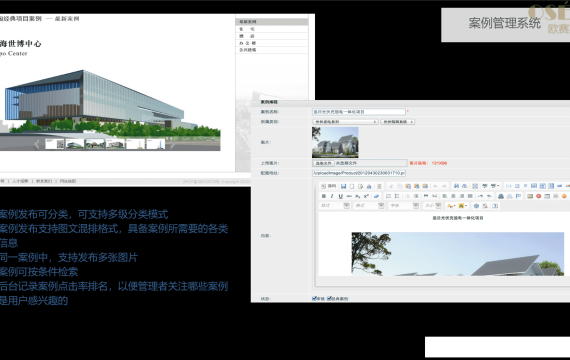Click the 案例名称 case name input field
570x360 pixels.
coord(359,112)
